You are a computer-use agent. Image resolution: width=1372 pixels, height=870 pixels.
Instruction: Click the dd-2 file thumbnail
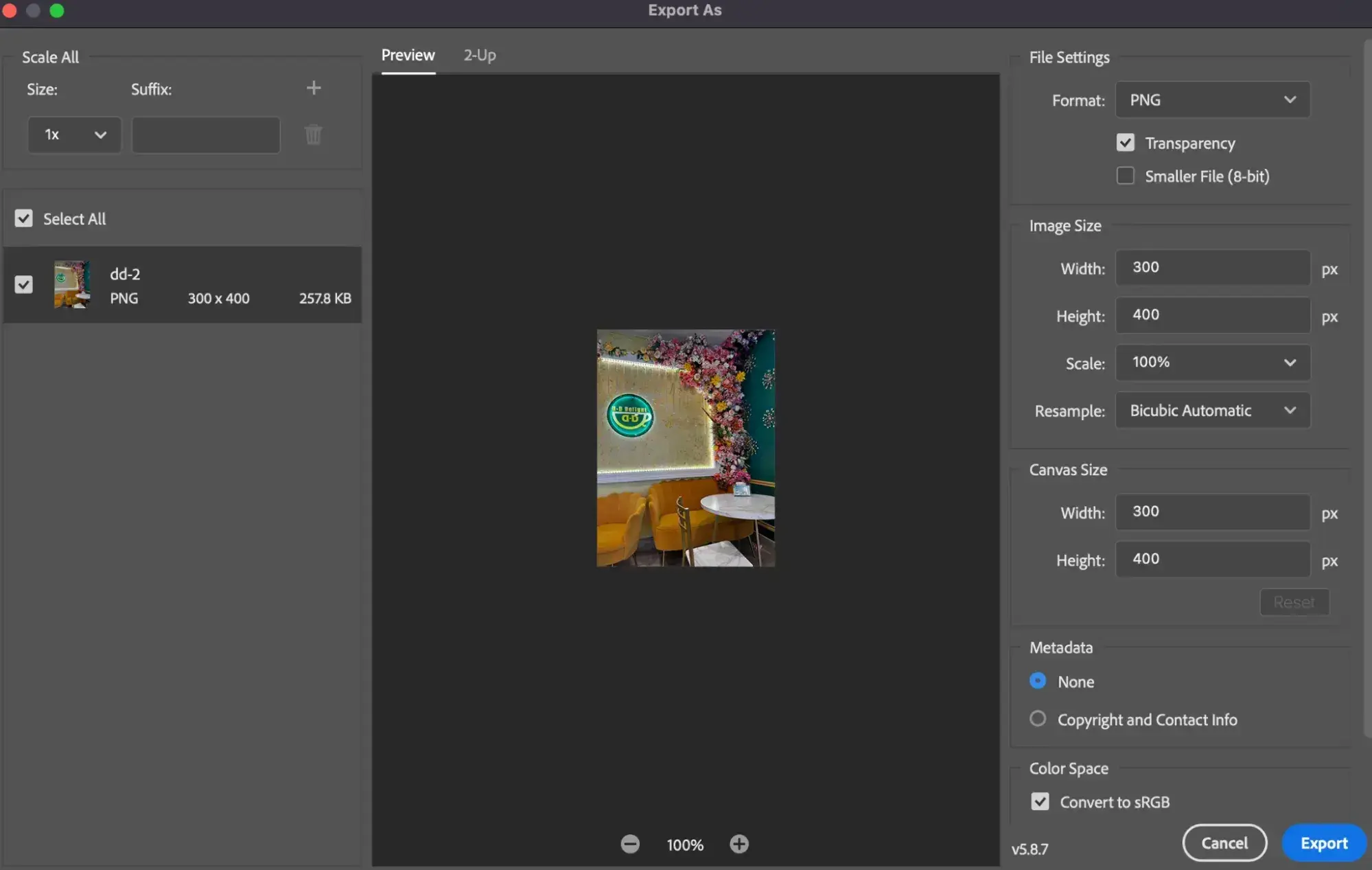(71, 284)
